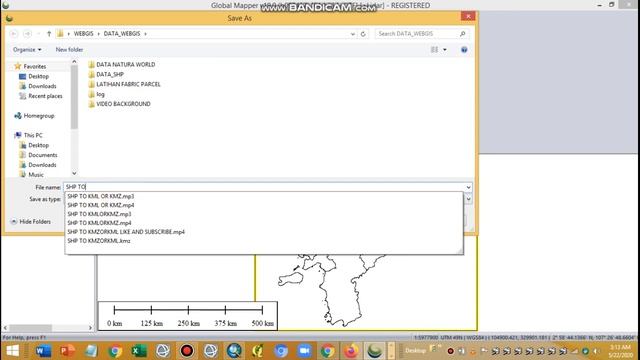Screen dimensions: 640x360
Task: Click Hide Folders
Action: tap(31, 222)
